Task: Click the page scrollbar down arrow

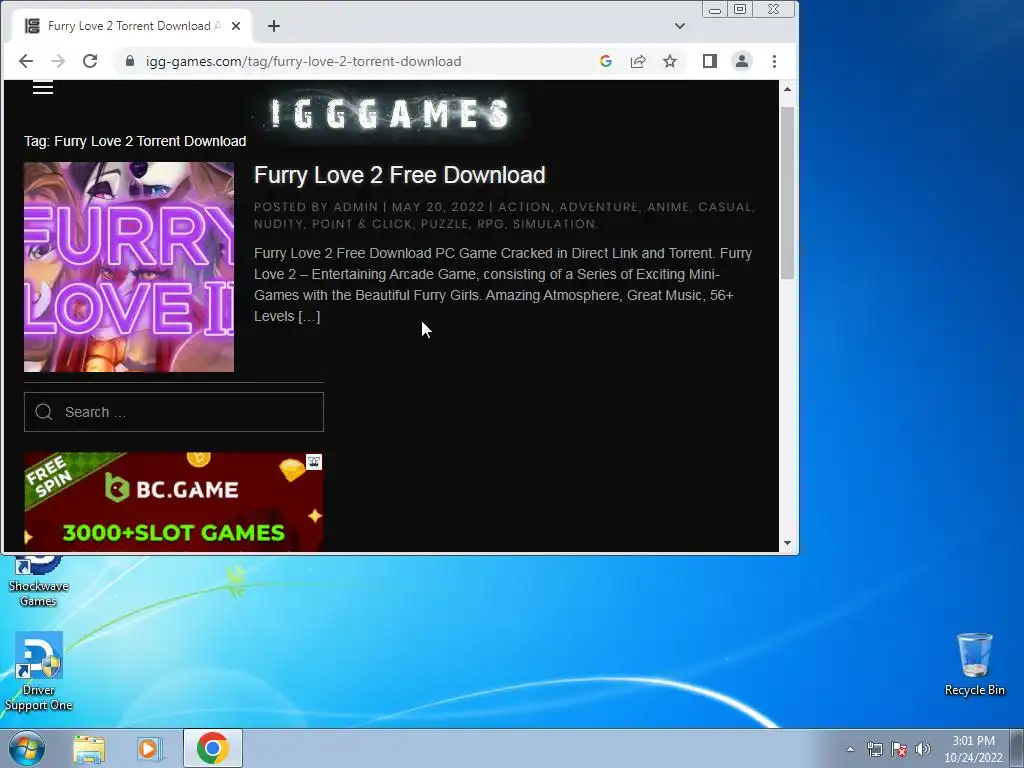Action: pyautogui.click(x=788, y=543)
